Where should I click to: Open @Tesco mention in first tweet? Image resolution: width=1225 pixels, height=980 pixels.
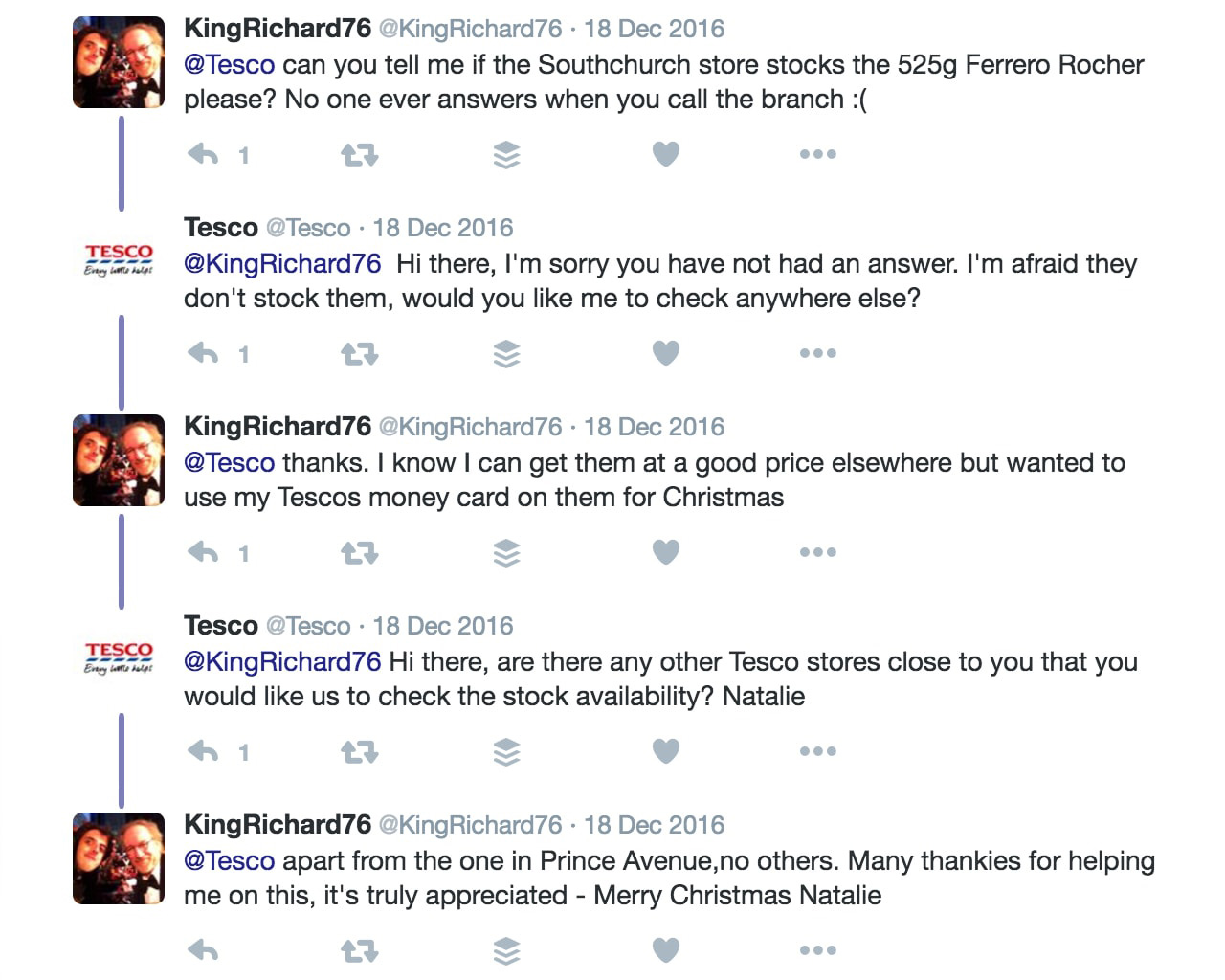pos(229,65)
